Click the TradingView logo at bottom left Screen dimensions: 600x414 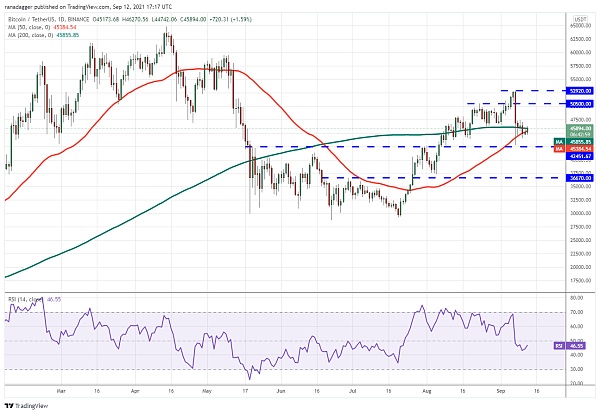[26, 406]
